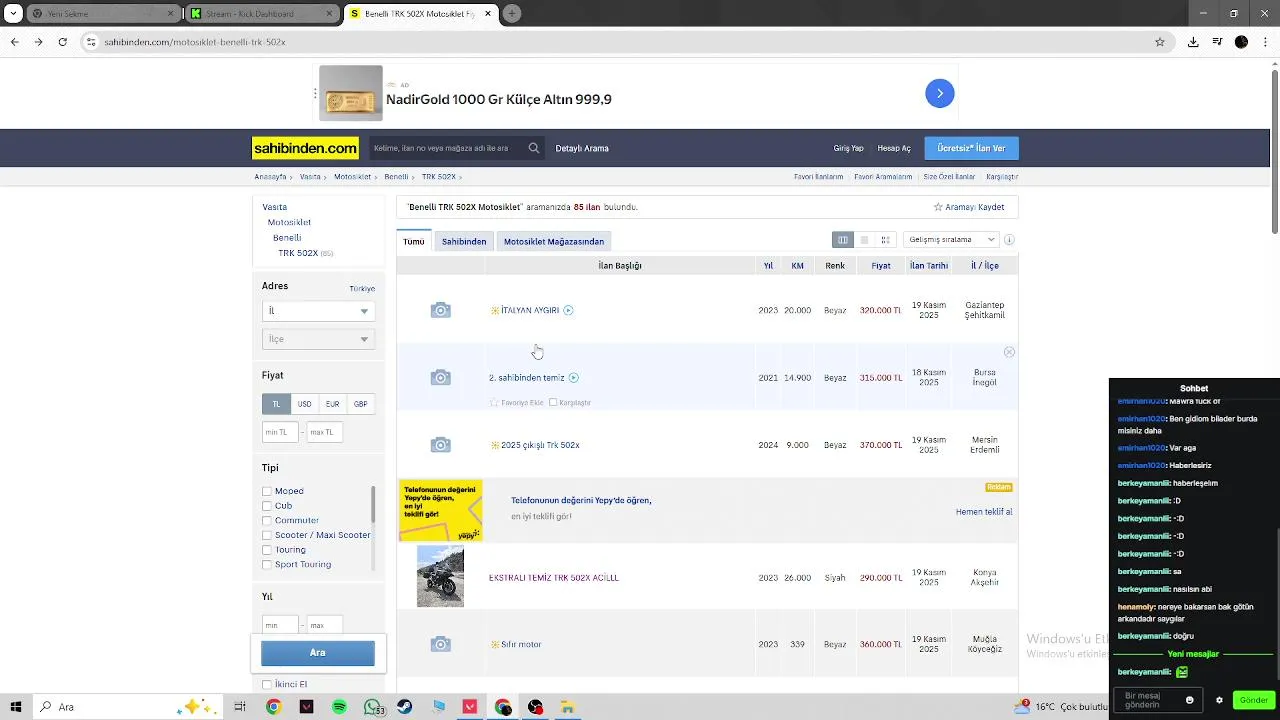Image resolution: width=1280 pixels, height=720 pixels.
Task: Open Spotify from the taskbar
Action: pos(339,707)
